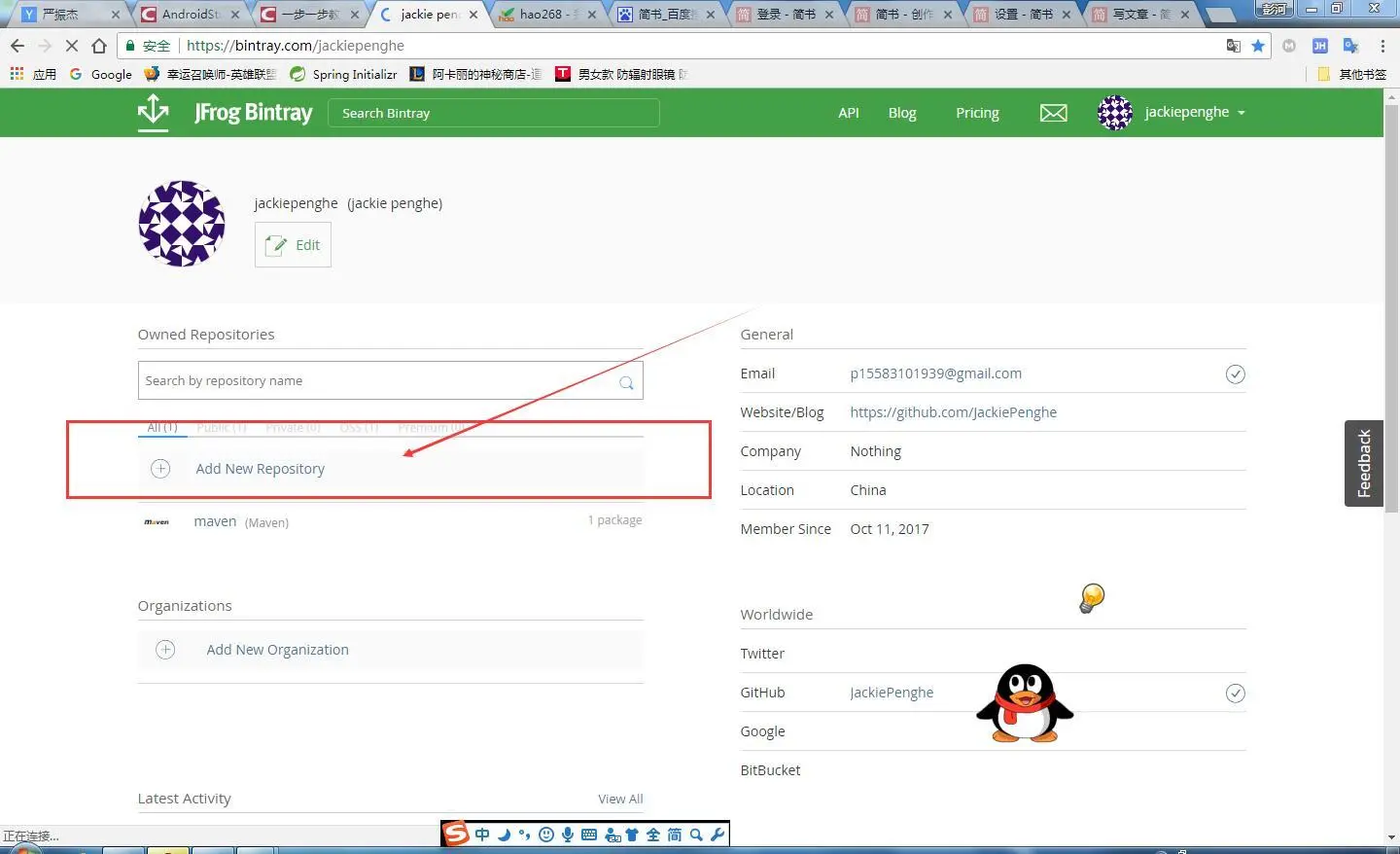Open the Feedback side tab
The width and height of the screenshot is (1400, 854).
click(1363, 463)
